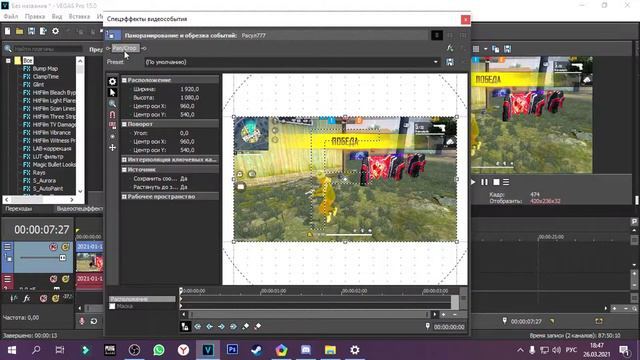The image size is (640, 360).
Task: Mute the audio track
Action: (53, 279)
